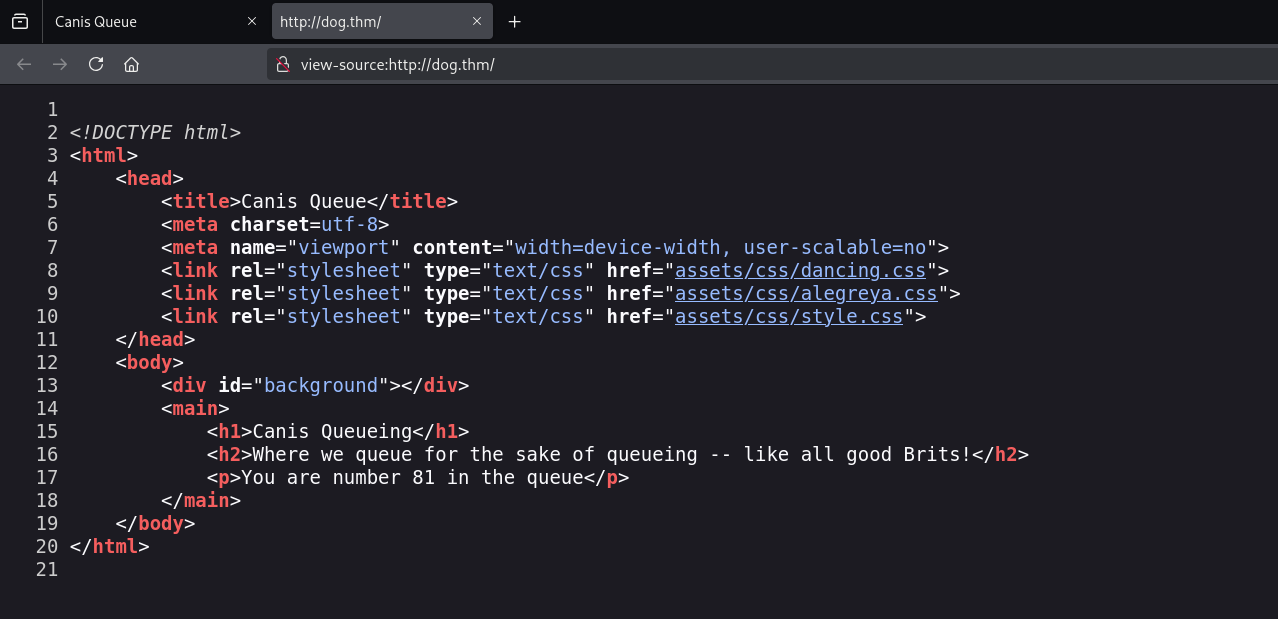
Task: Click line number 17 in the gutter
Action: click(47, 477)
